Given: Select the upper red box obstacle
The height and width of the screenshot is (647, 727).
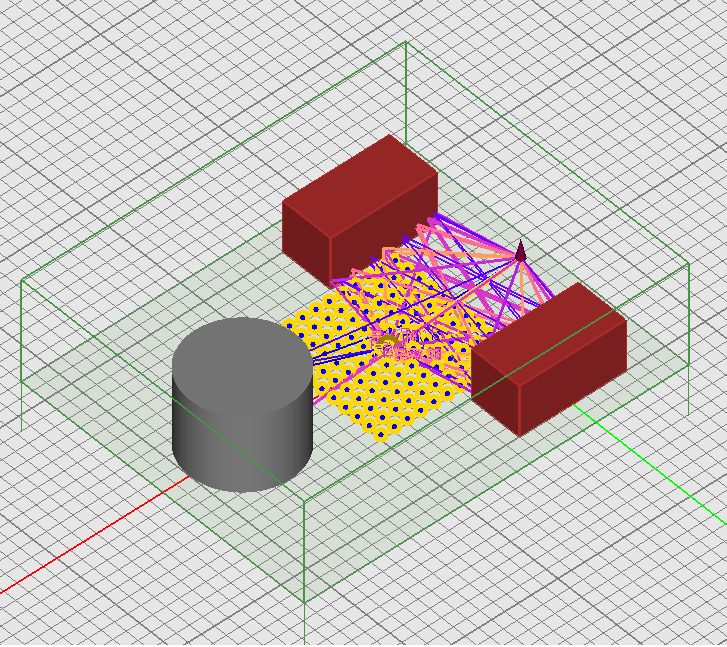Looking at the screenshot, I should click(360, 210).
